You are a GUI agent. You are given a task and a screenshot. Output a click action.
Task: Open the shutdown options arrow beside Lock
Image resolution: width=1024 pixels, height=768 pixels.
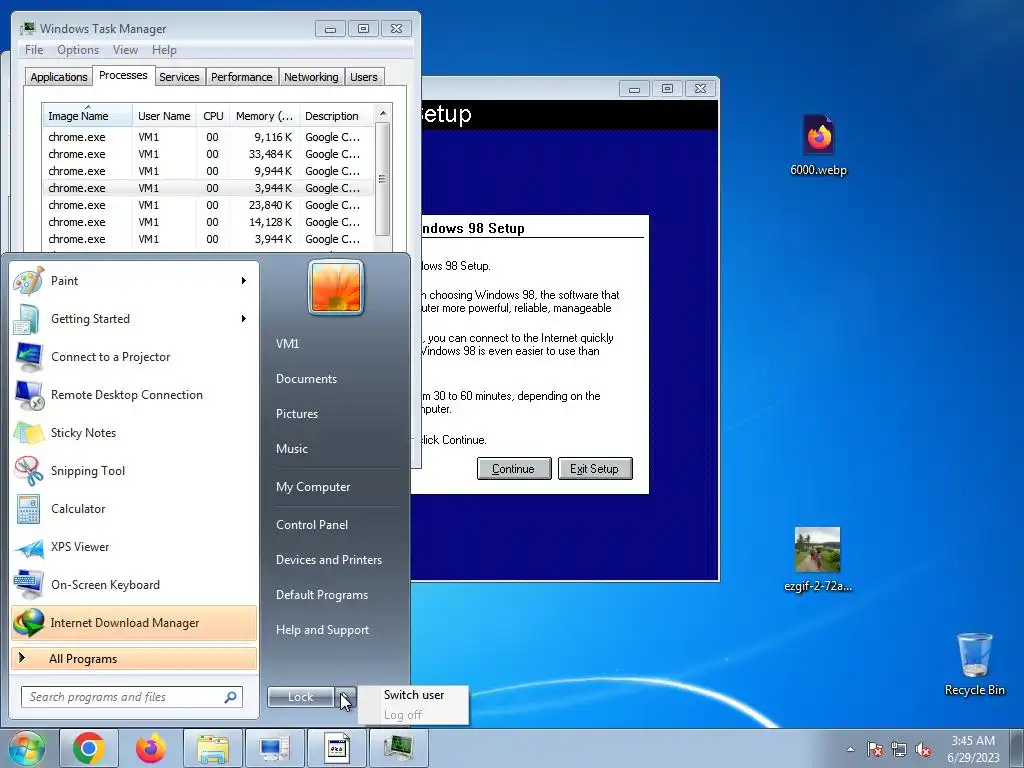[346, 697]
